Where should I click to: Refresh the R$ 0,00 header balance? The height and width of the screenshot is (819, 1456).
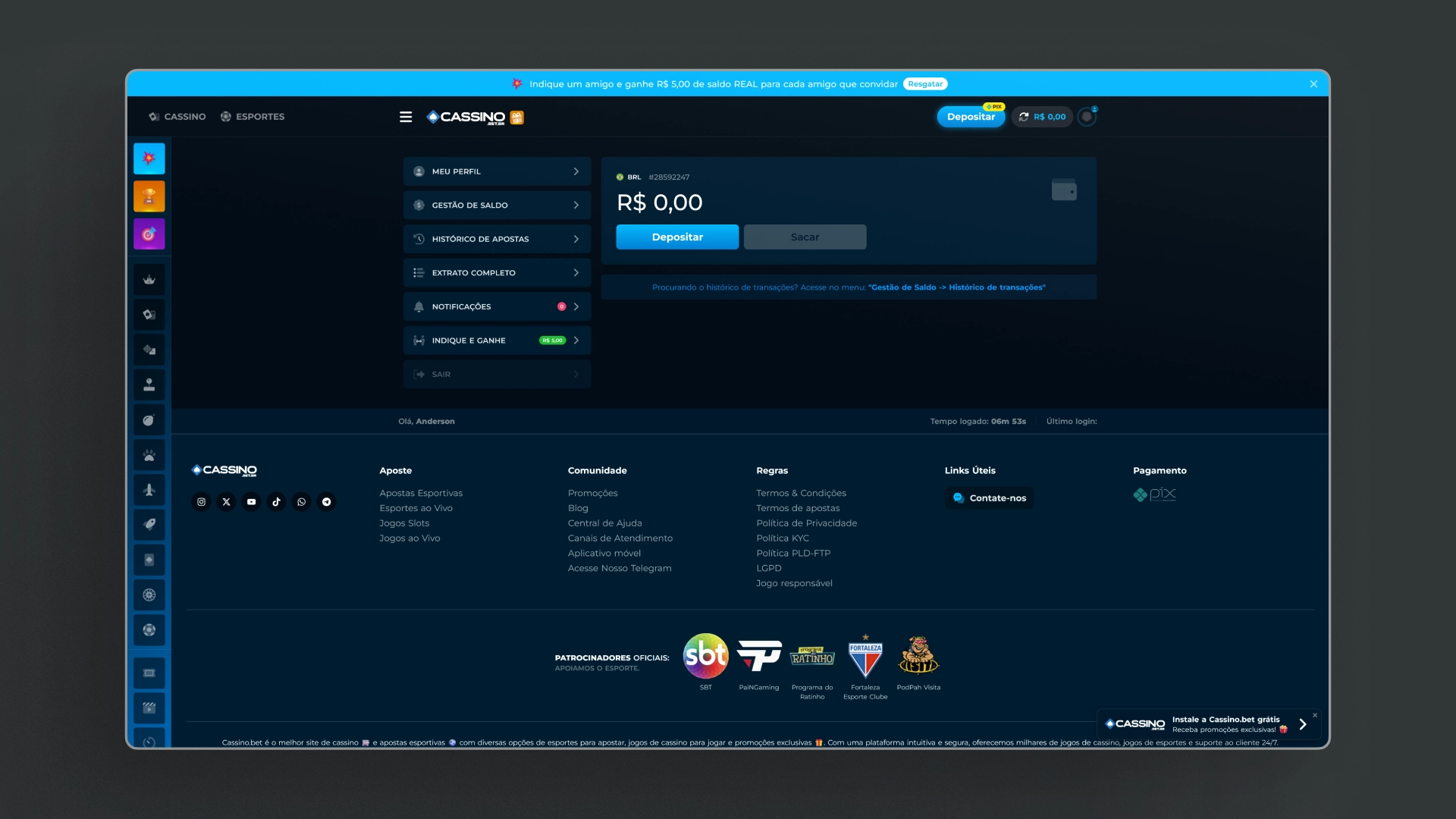pyautogui.click(x=1024, y=117)
